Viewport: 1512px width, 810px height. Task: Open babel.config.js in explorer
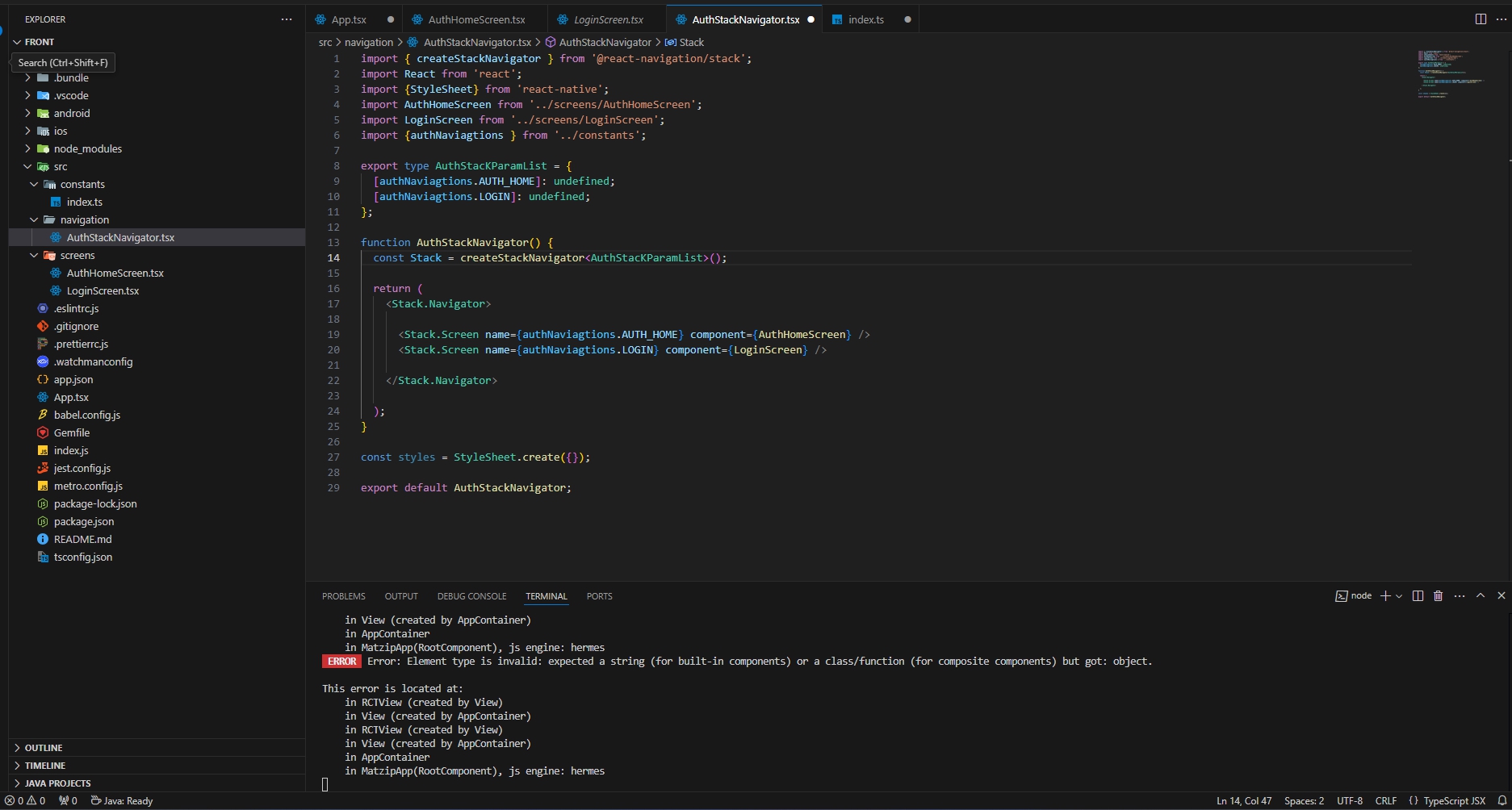[x=86, y=415]
